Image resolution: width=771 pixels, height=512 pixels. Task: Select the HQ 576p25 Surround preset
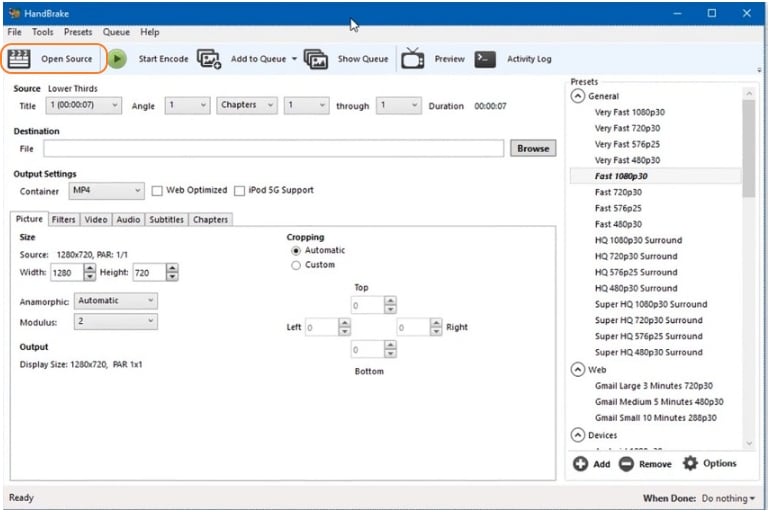point(636,272)
